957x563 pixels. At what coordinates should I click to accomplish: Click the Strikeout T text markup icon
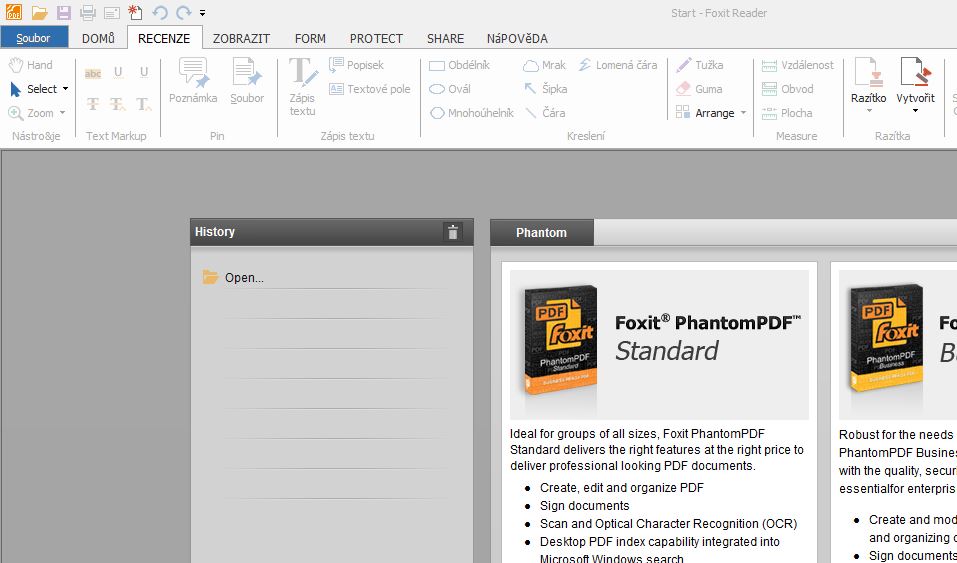(x=93, y=104)
